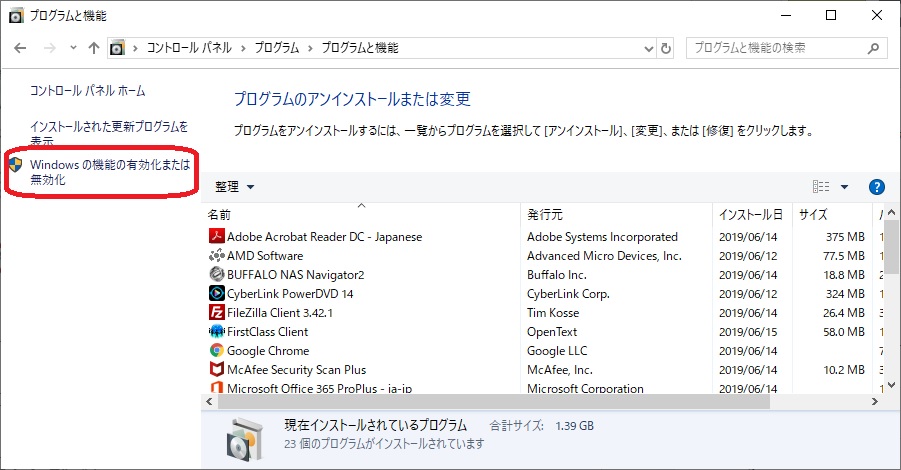Screen dimensions: 901x470
Task: Click the search magnifier icon
Action: click(873, 48)
